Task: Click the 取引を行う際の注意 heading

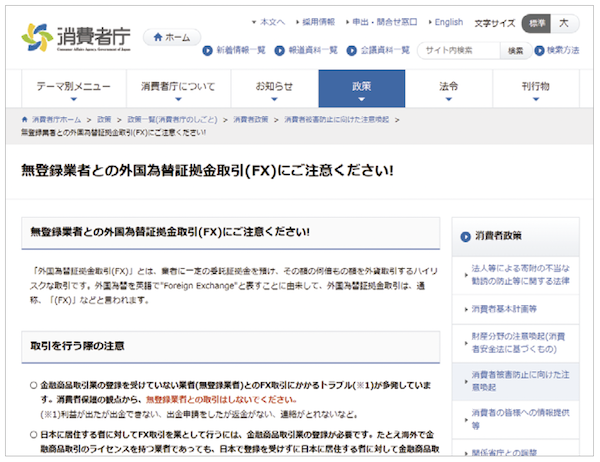Action: 77,346
